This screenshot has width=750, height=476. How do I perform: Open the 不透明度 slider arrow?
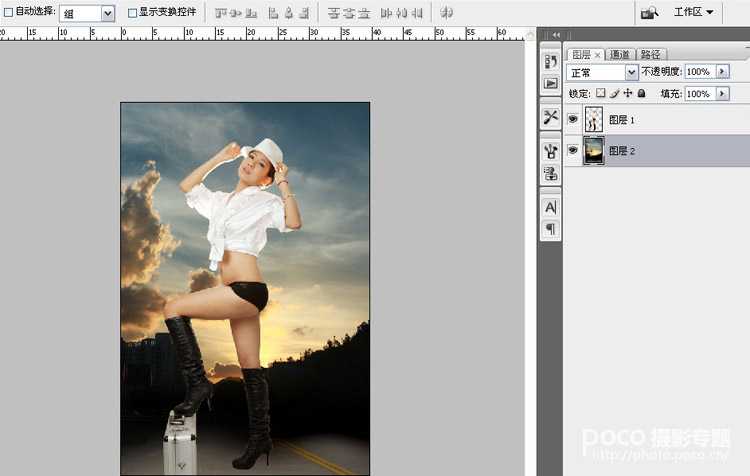click(x=722, y=72)
